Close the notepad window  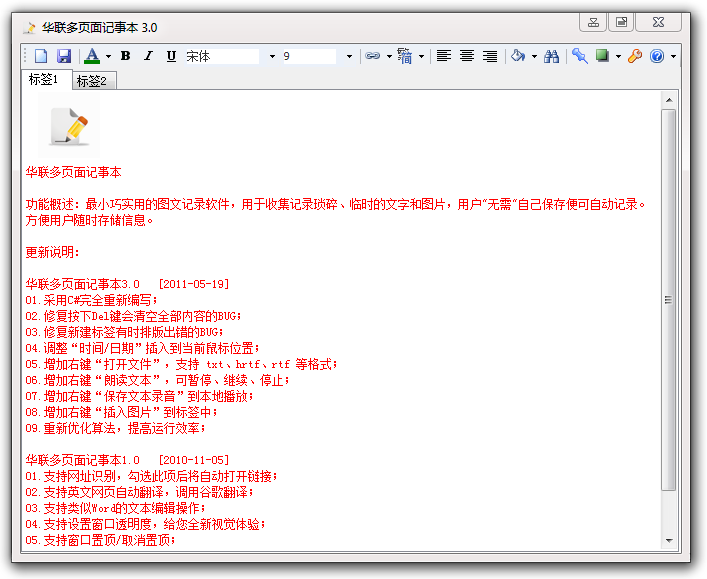658,22
